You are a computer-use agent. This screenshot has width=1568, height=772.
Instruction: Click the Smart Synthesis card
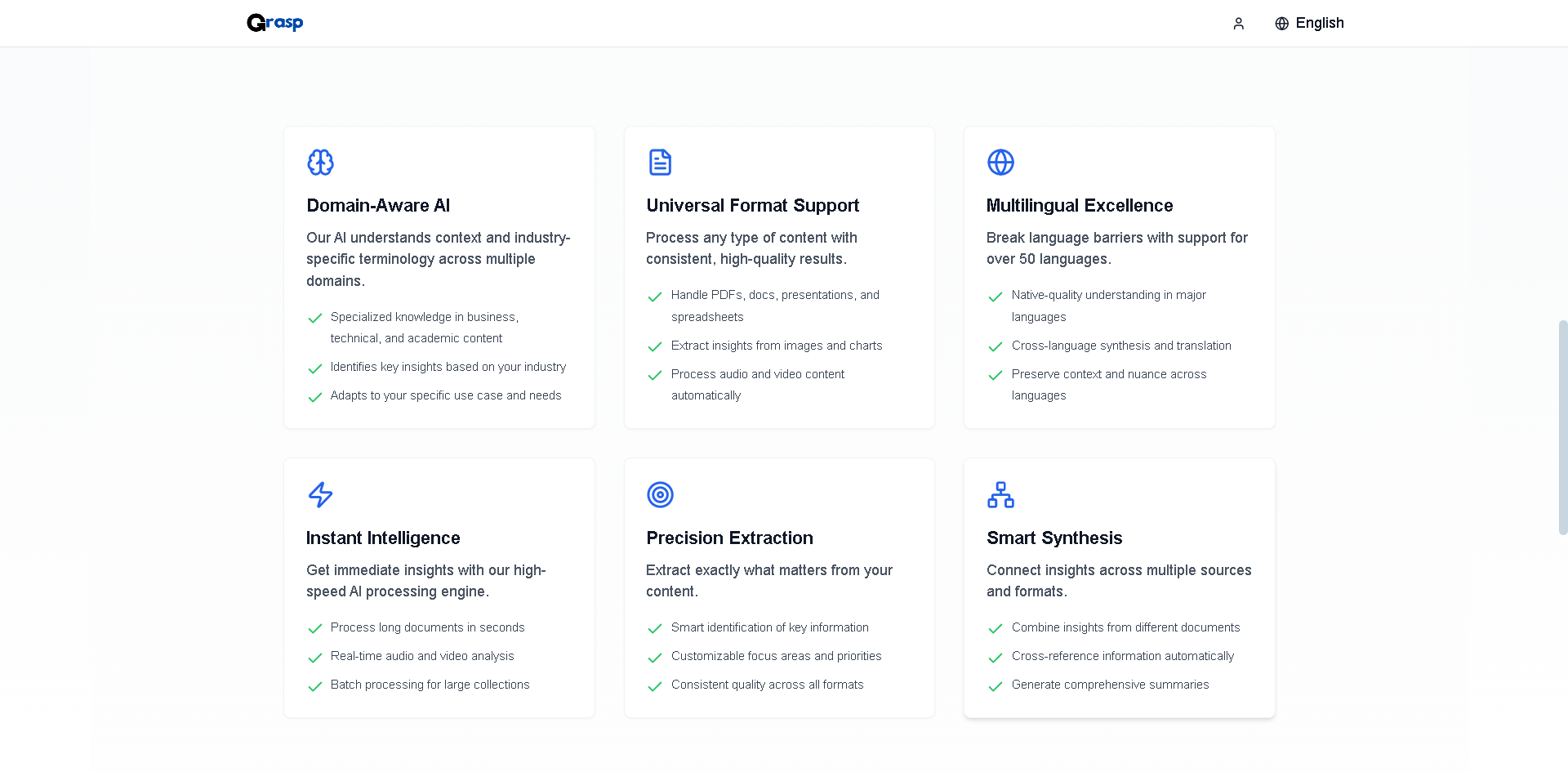tap(1119, 587)
